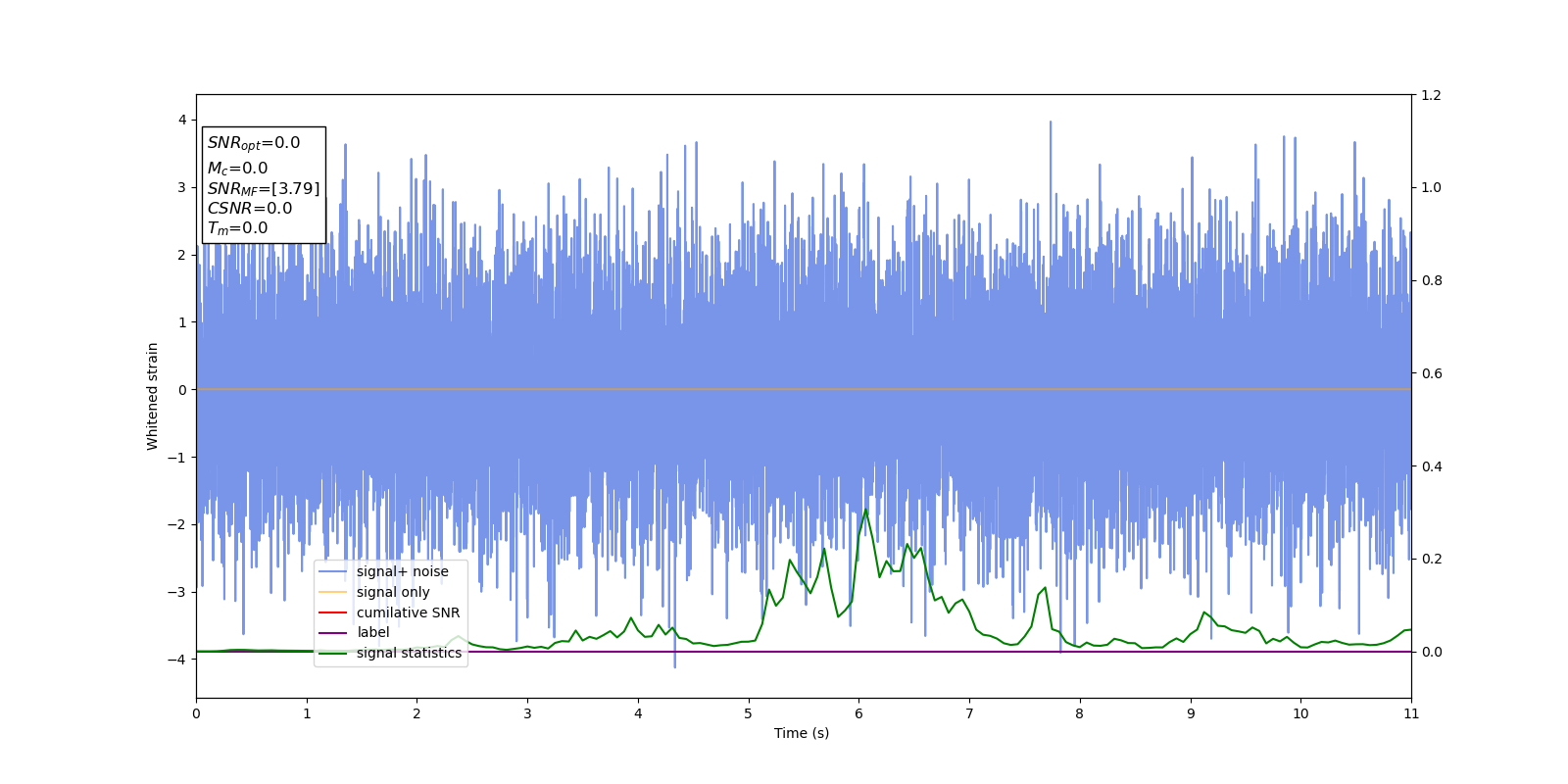Click the Tm=0.0 annotation text

click(237, 228)
